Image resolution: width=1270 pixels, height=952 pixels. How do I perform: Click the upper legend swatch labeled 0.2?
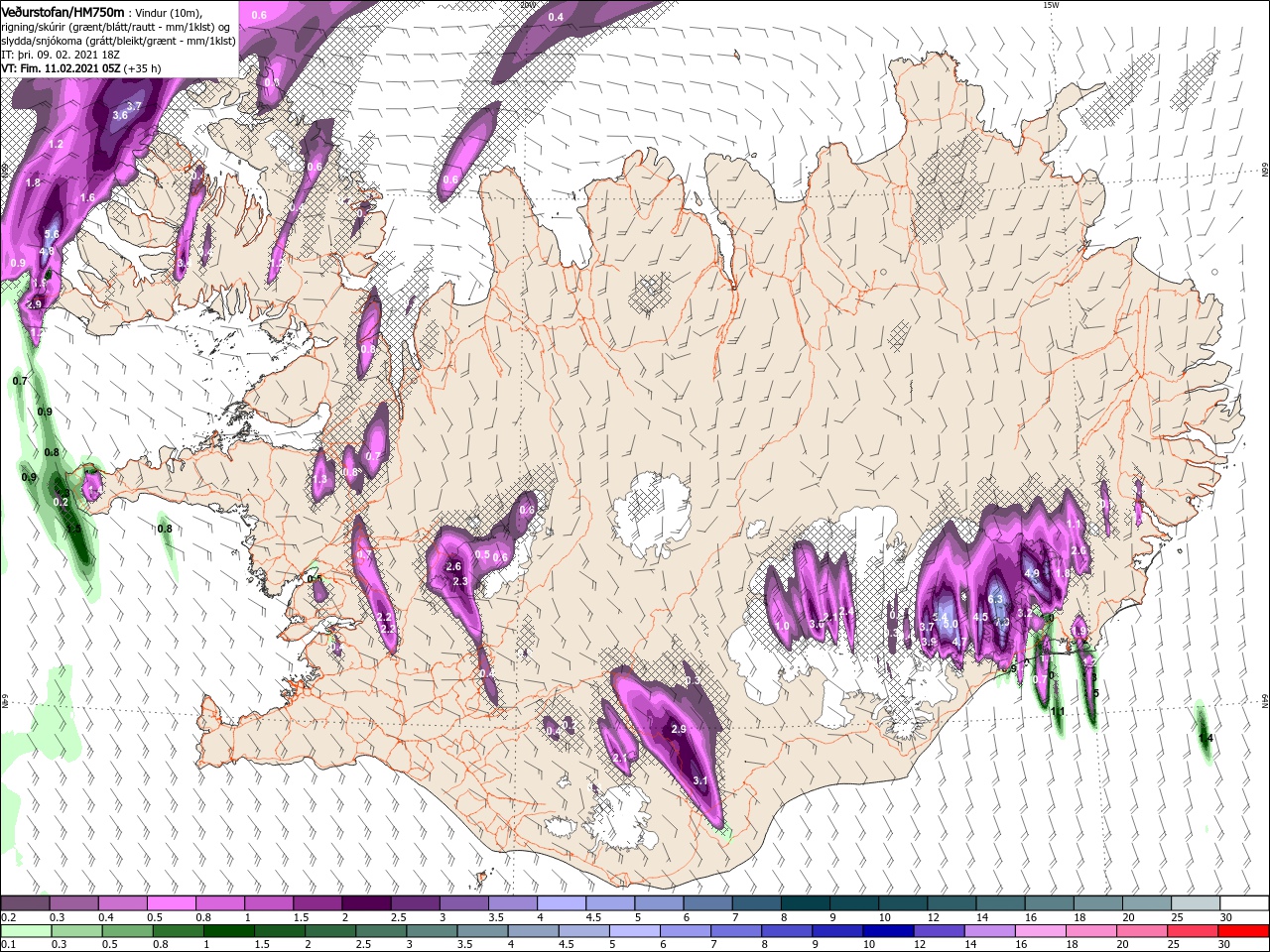[x=26, y=903]
